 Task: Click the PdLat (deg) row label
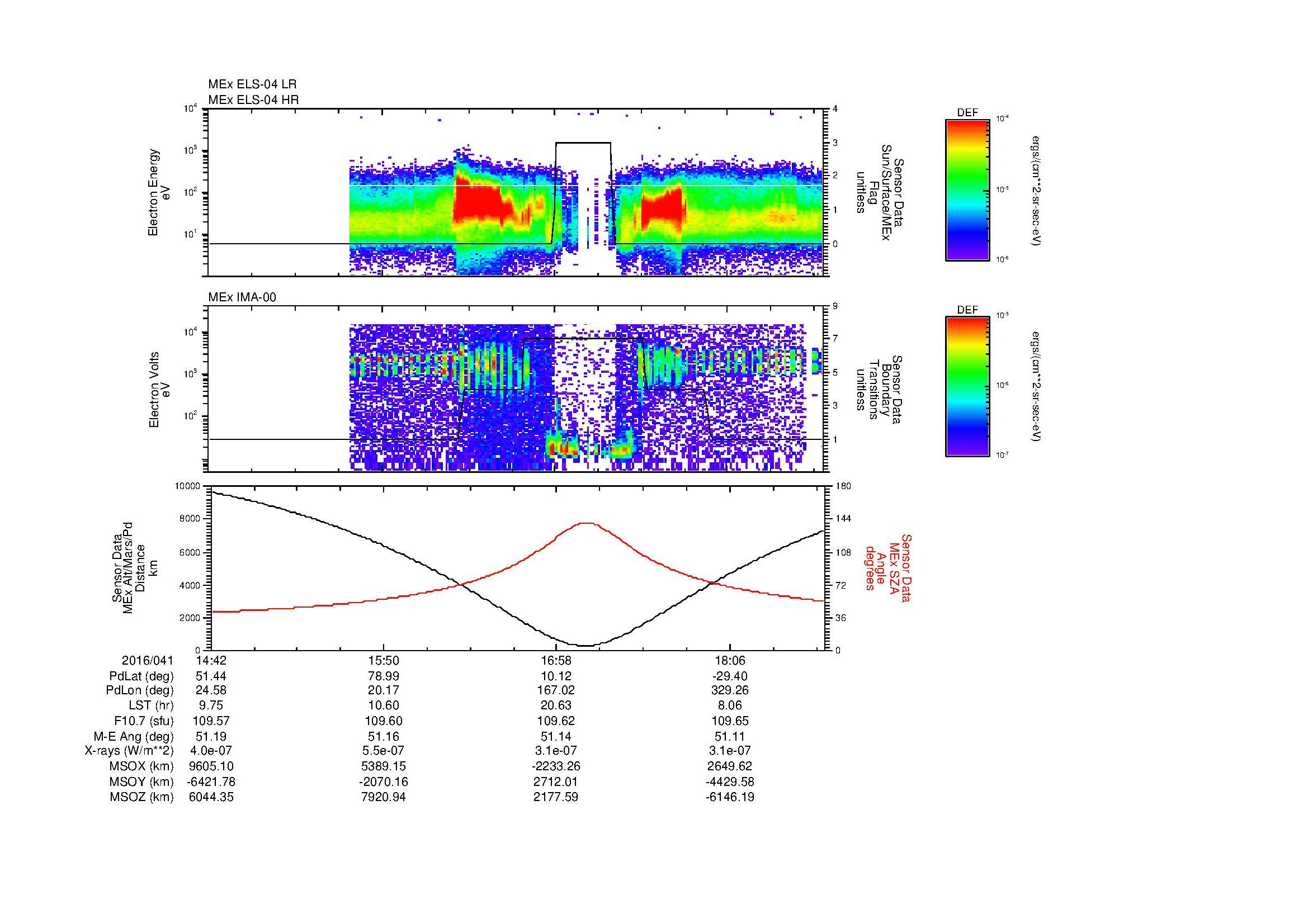click(141, 676)
